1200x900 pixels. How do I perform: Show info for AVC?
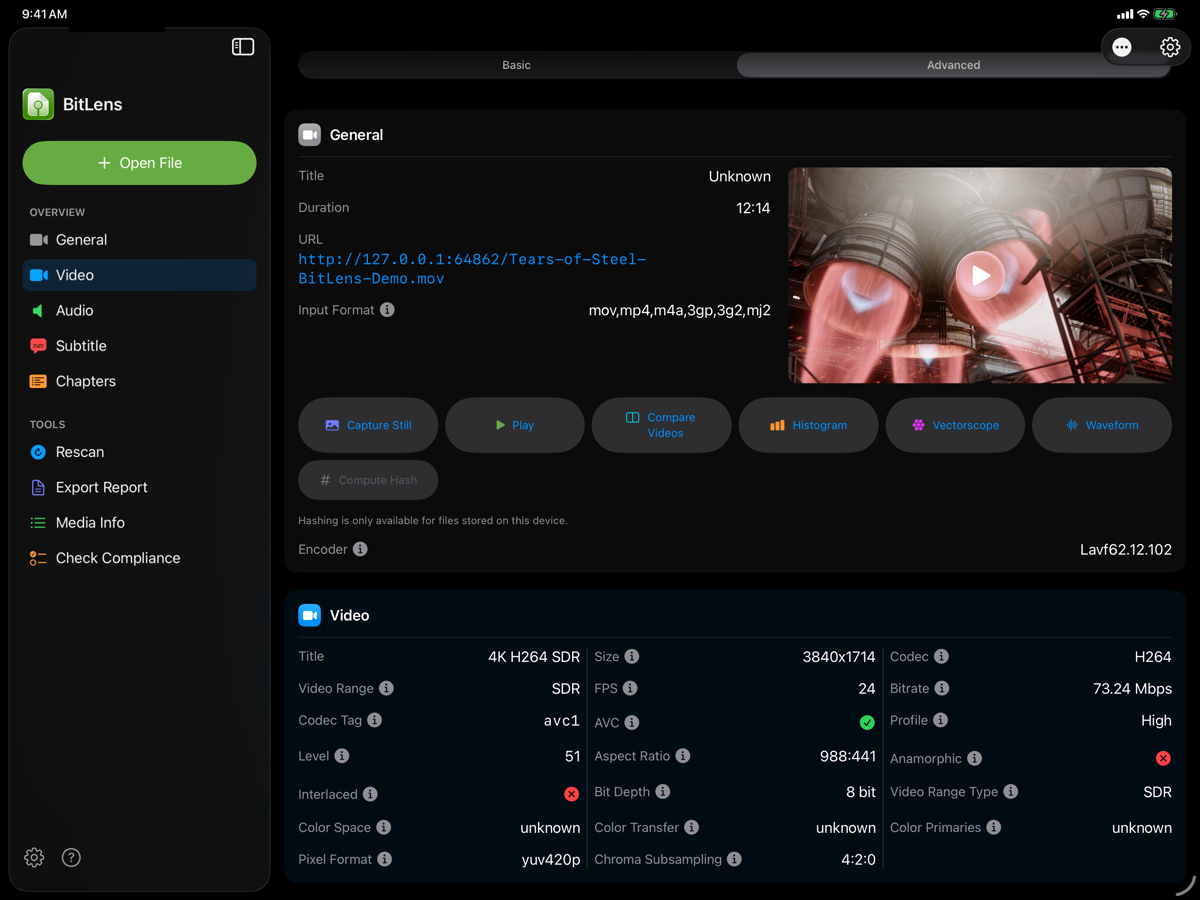click(632, 722)
